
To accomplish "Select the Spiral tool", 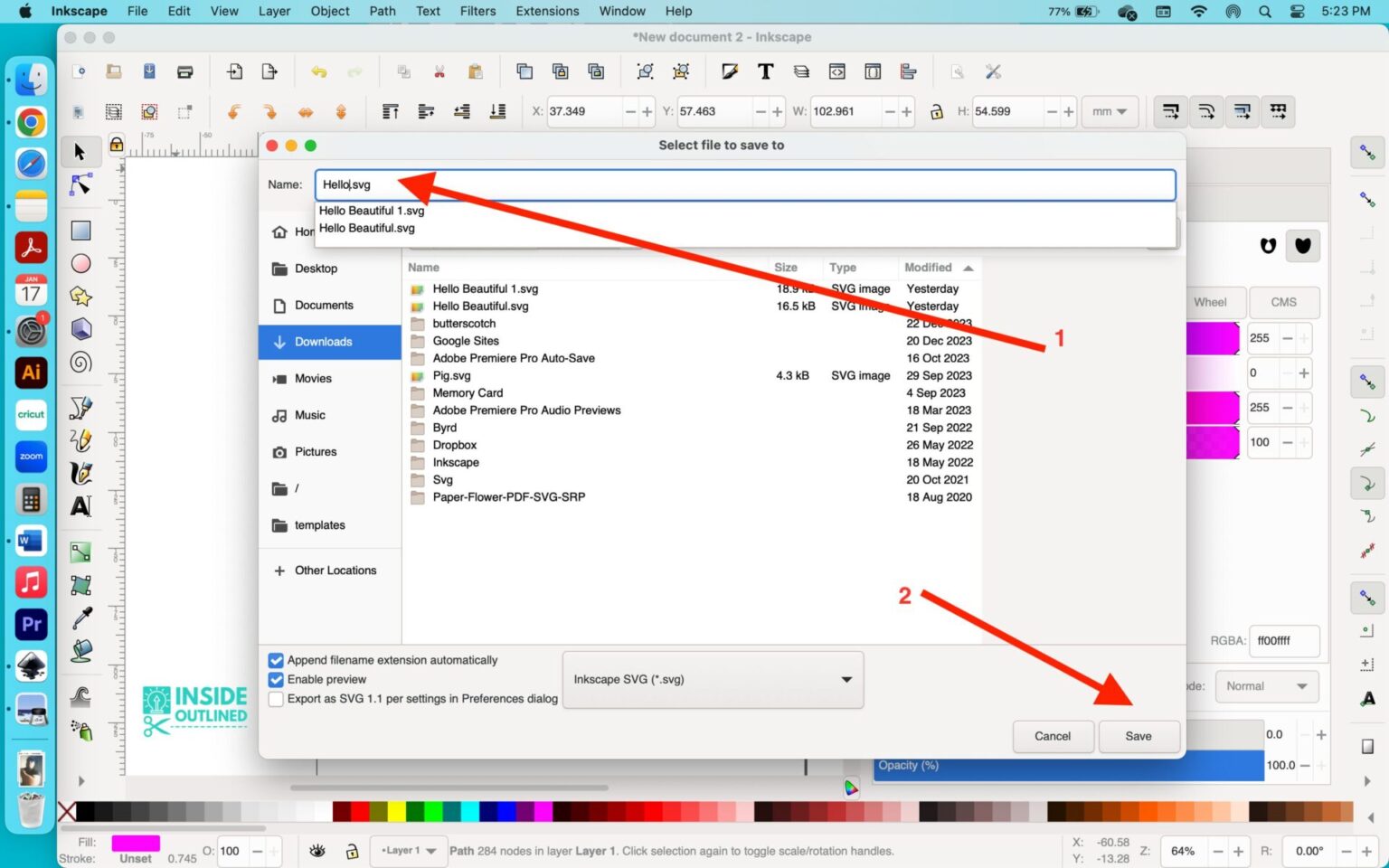I will [80, 362].
